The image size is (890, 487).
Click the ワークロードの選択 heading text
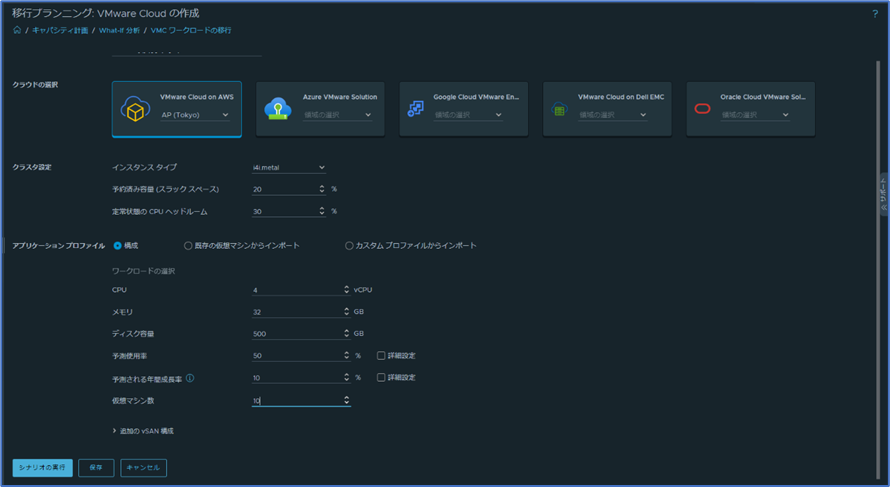(144, 271)
